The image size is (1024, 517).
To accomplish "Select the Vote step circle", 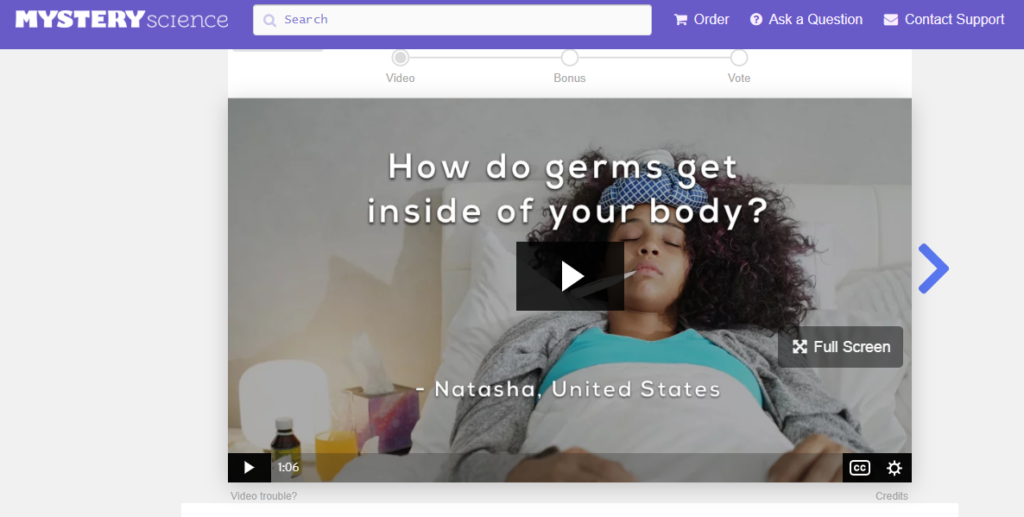I will point(739,58).
